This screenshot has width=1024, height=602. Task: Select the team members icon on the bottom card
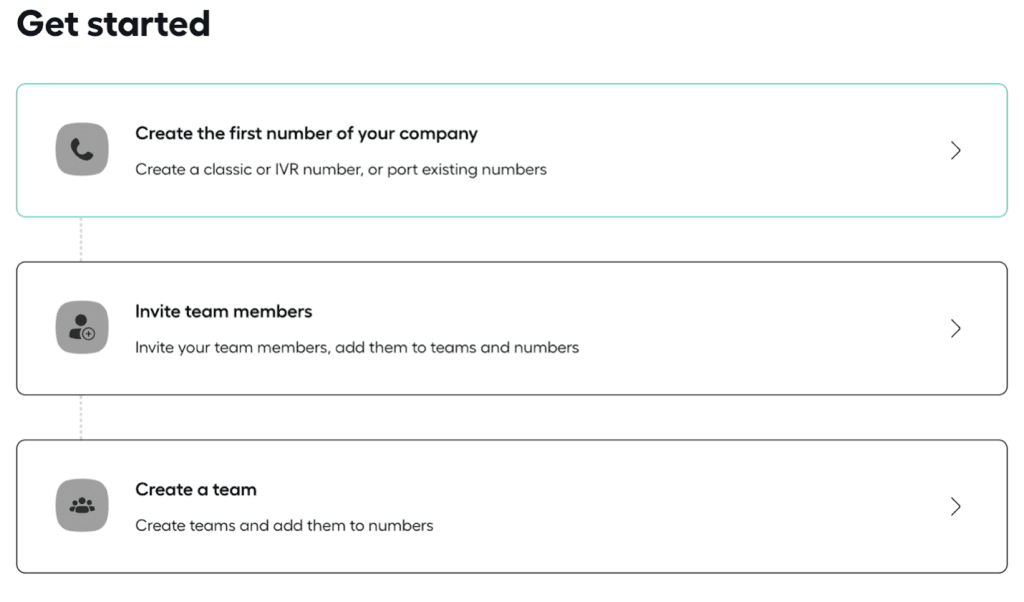pos(82,505)
